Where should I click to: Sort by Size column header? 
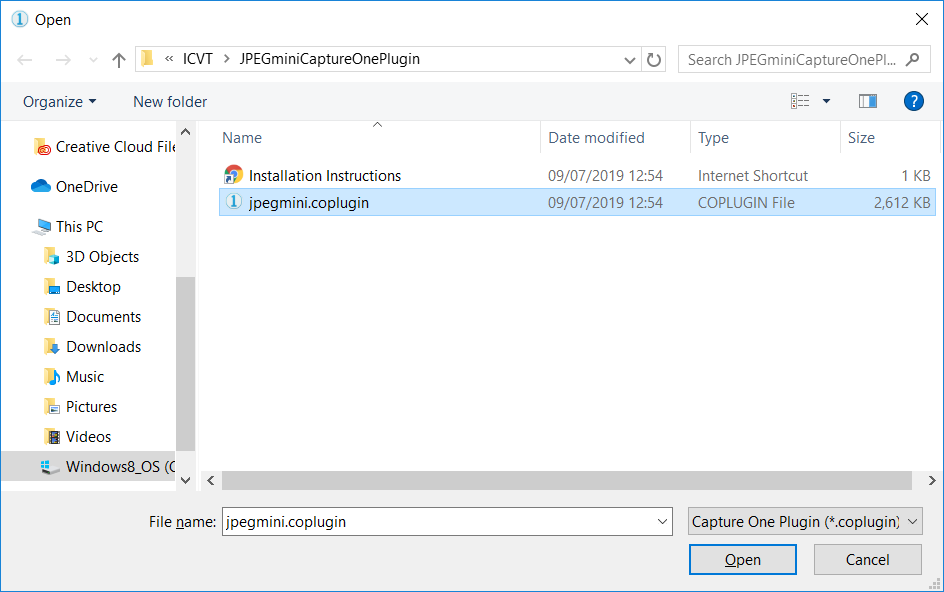click(x=861, y=138)
